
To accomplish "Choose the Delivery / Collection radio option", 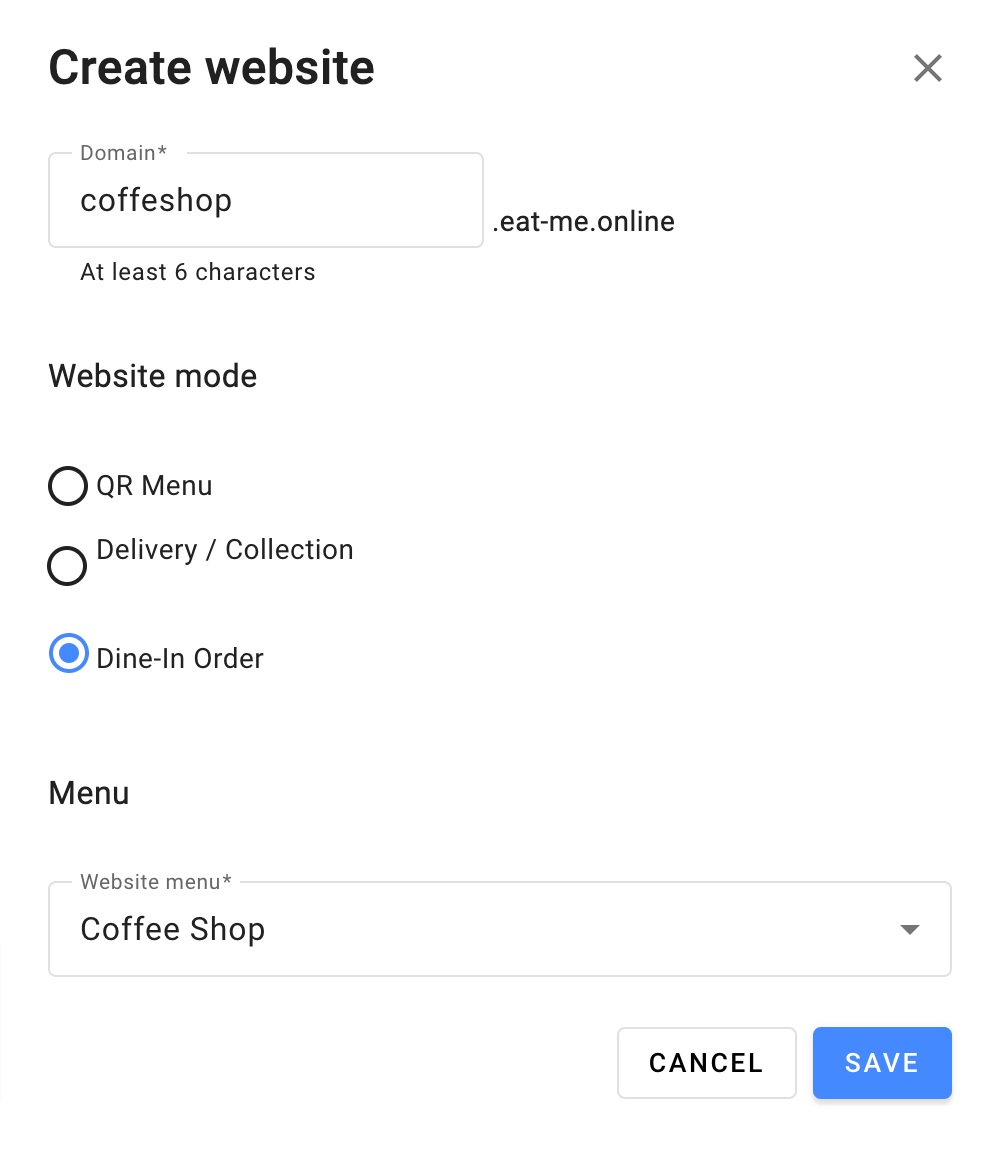I will [68, 566].
